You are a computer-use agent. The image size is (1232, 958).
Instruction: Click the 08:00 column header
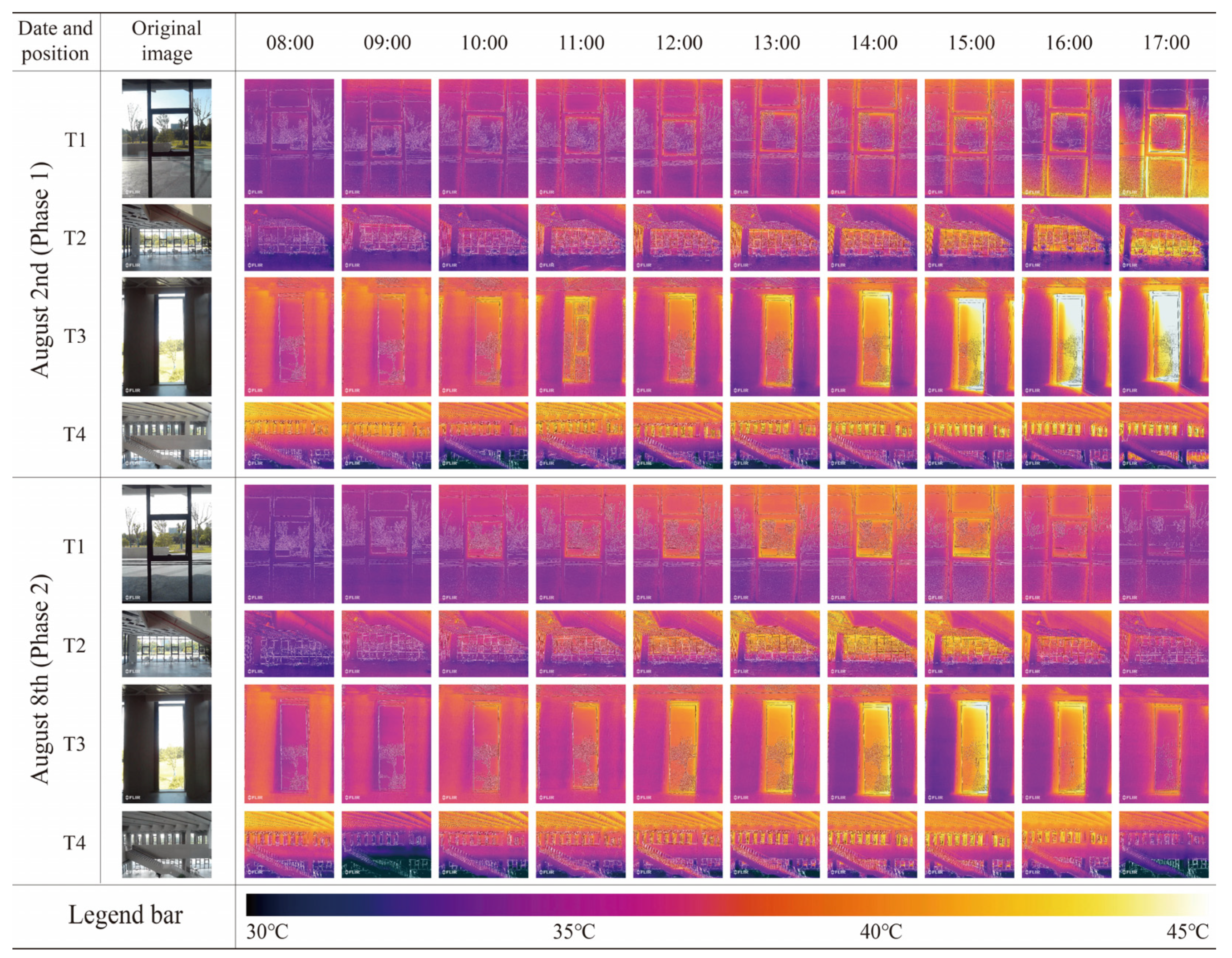(289, 43)
